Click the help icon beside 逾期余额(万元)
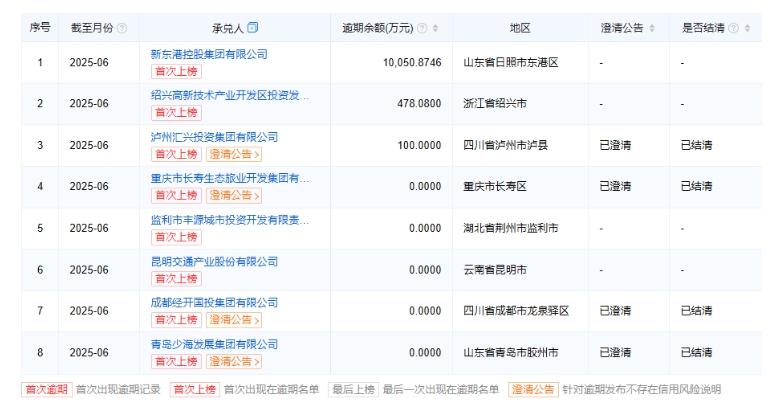Screen dimensions: 772x411 pyautogui.click(x=421, y=28)
